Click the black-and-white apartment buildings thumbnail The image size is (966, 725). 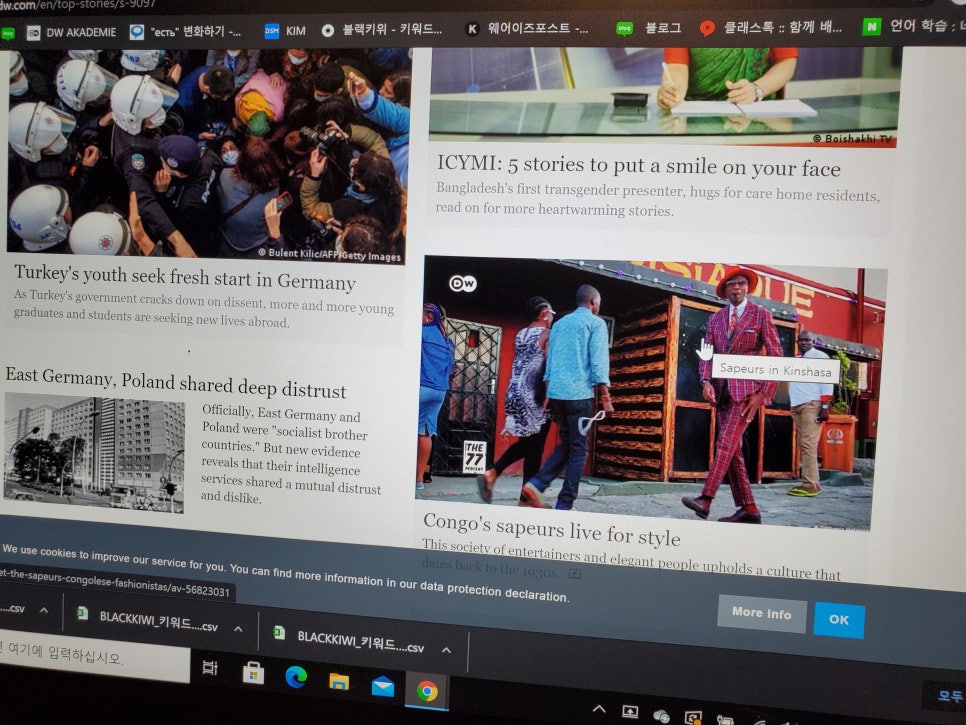coord(94,453)
